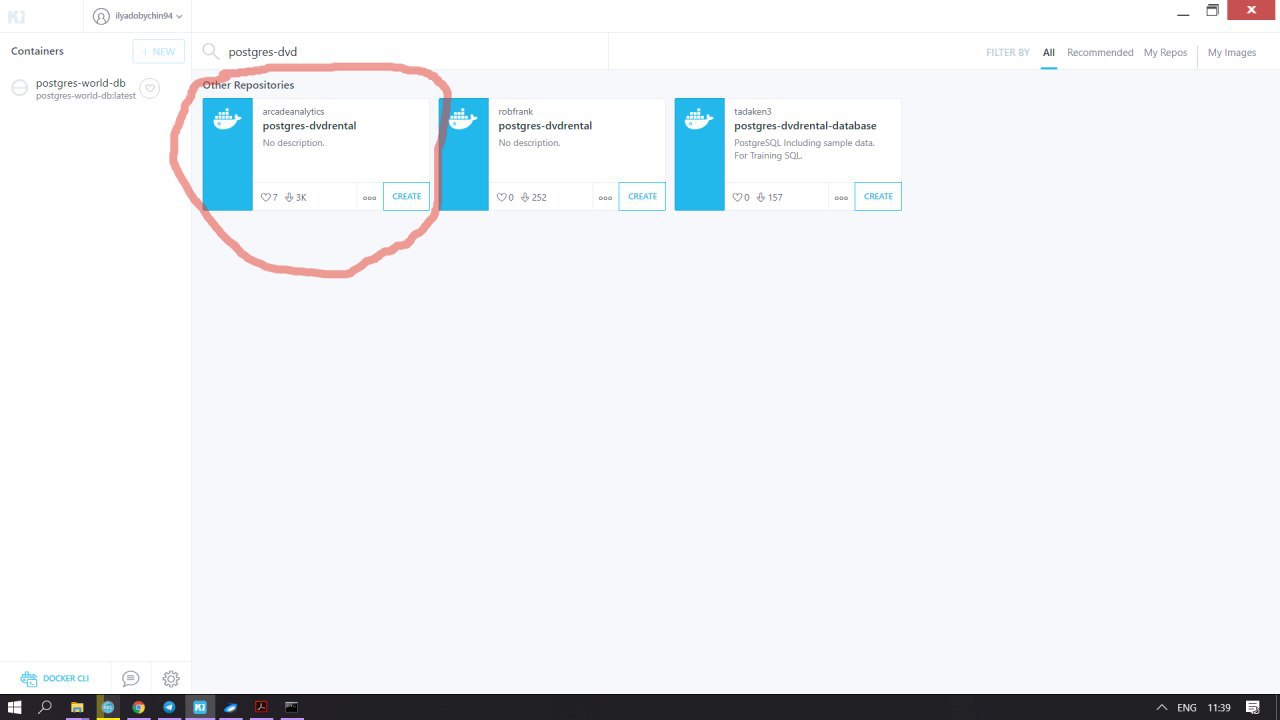Create container from arcadeanalytics postgres-dvdrental
1280x720 pixels.
tap(406, 196)
